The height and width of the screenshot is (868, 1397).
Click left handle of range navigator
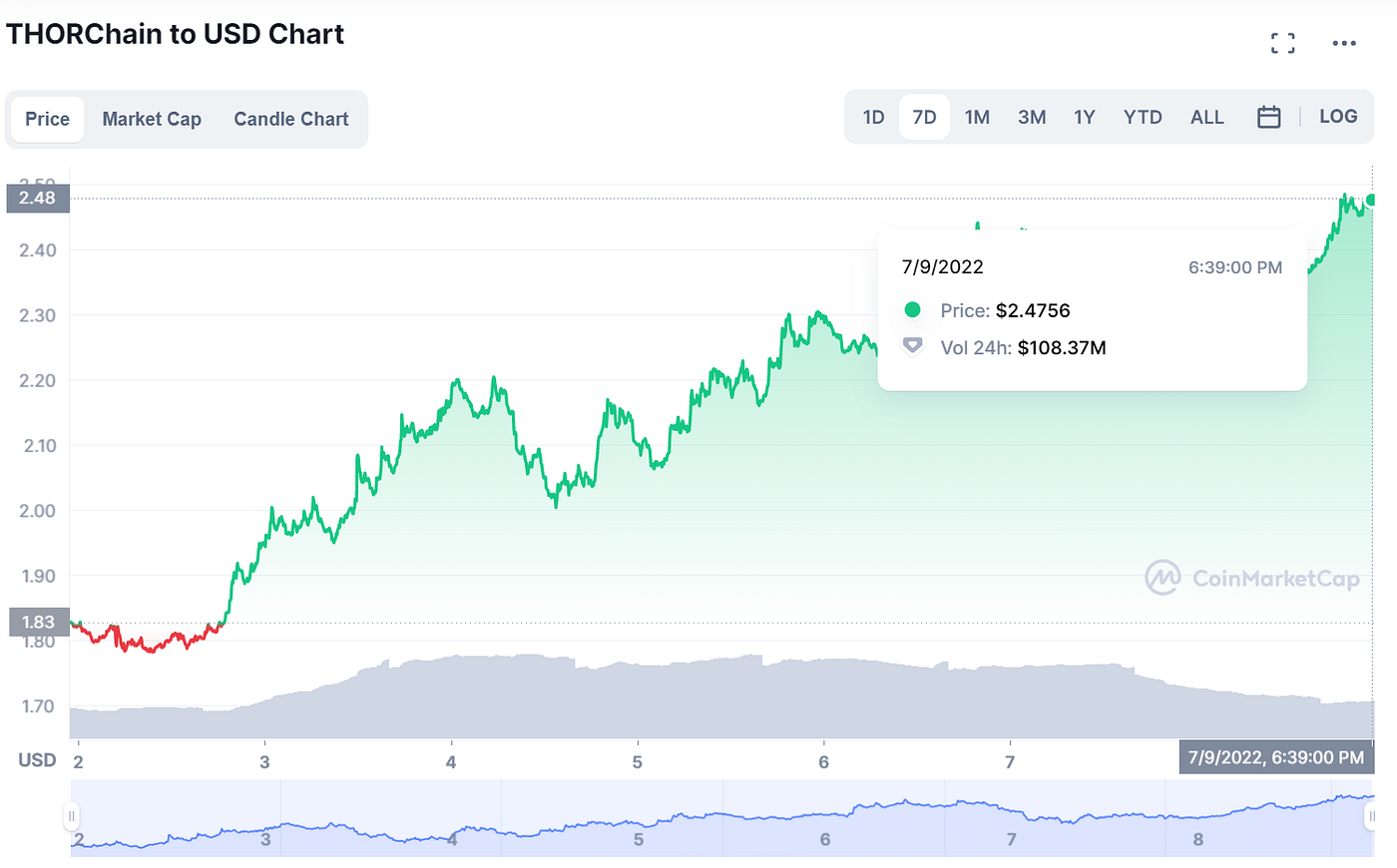(72, 816)
